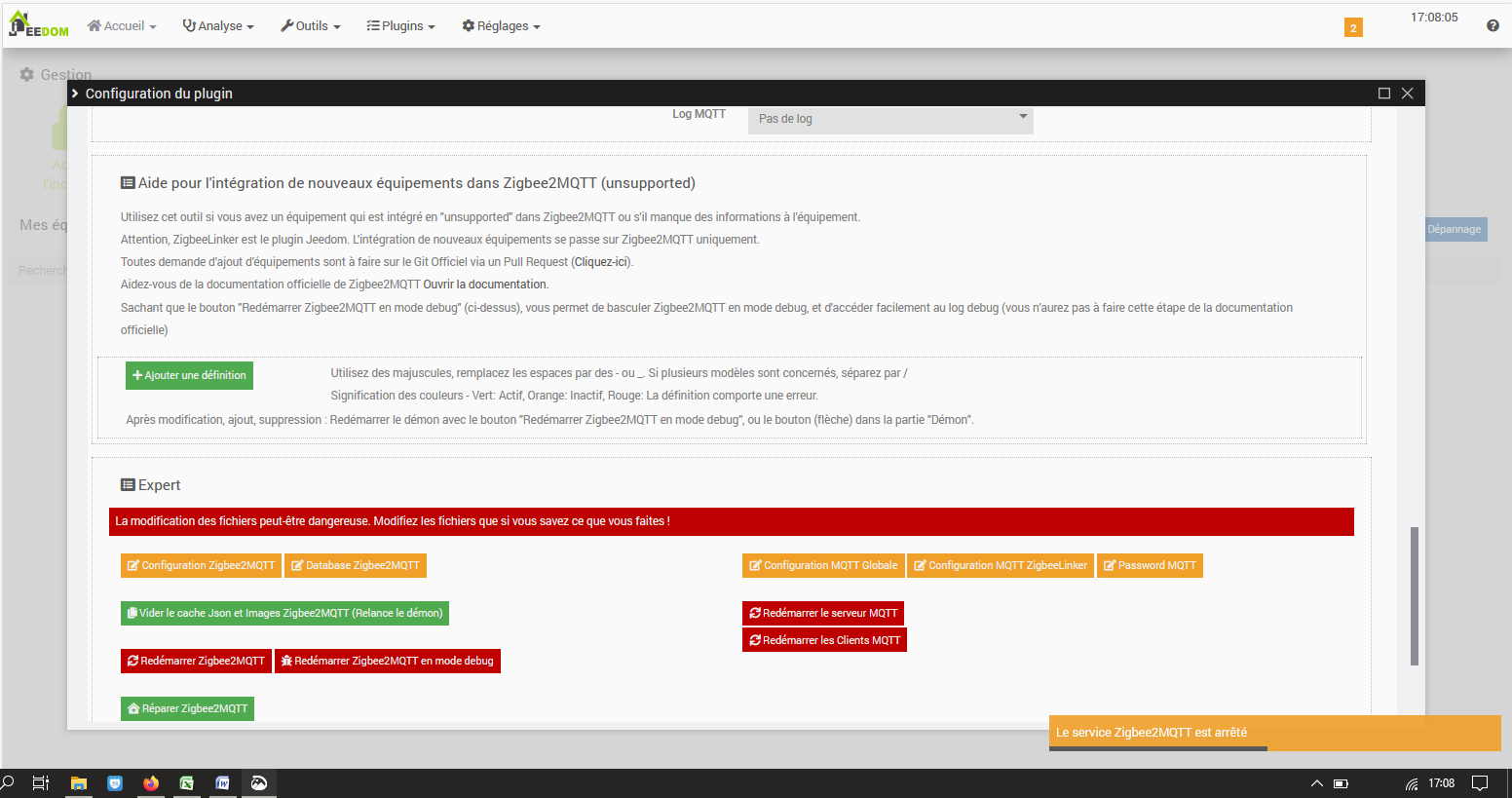Open the Log MQTT dropdown

click(x=890, y=119)
